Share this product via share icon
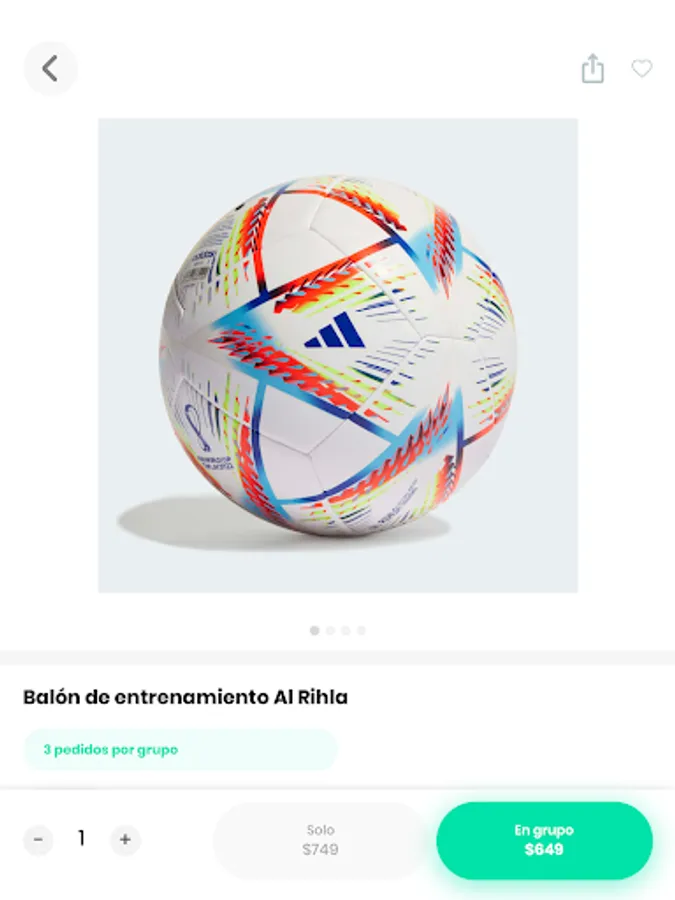Image resolution: width=675 pixels, height=900 pixels. point(592,68)
